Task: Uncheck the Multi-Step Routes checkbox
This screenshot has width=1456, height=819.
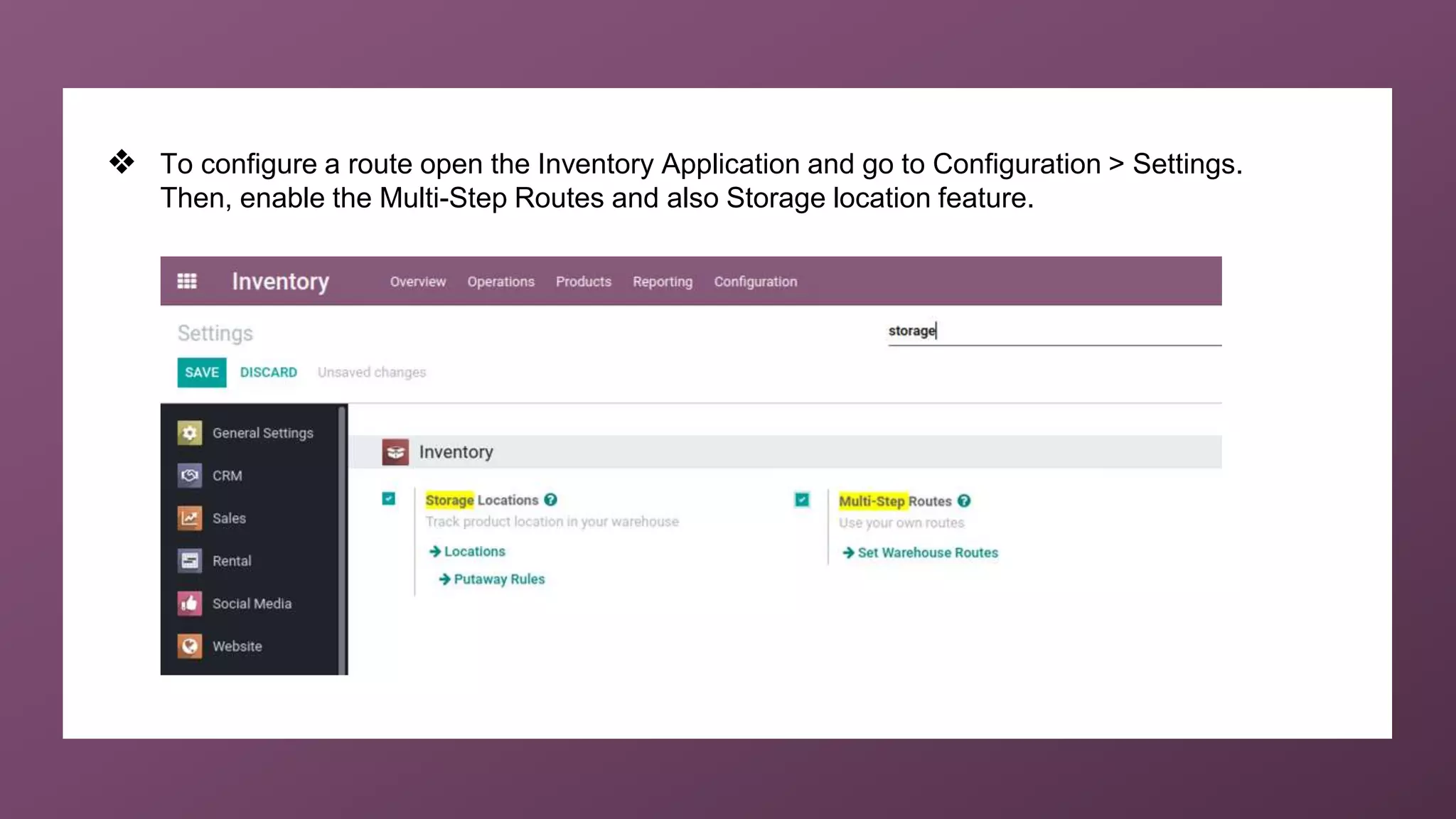Action: point(802,500)
